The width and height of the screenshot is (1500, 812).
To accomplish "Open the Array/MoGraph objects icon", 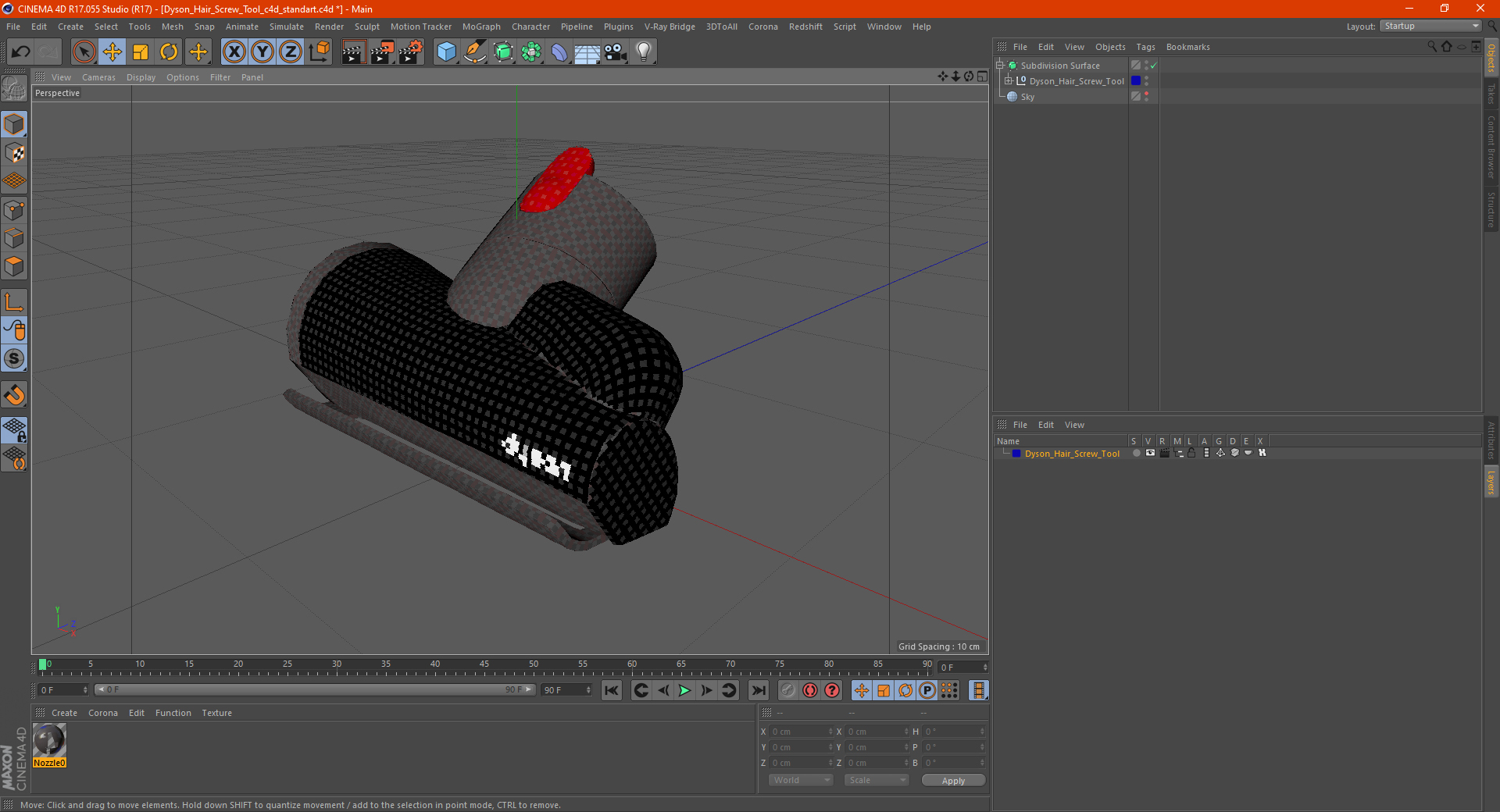I will 531,52.
